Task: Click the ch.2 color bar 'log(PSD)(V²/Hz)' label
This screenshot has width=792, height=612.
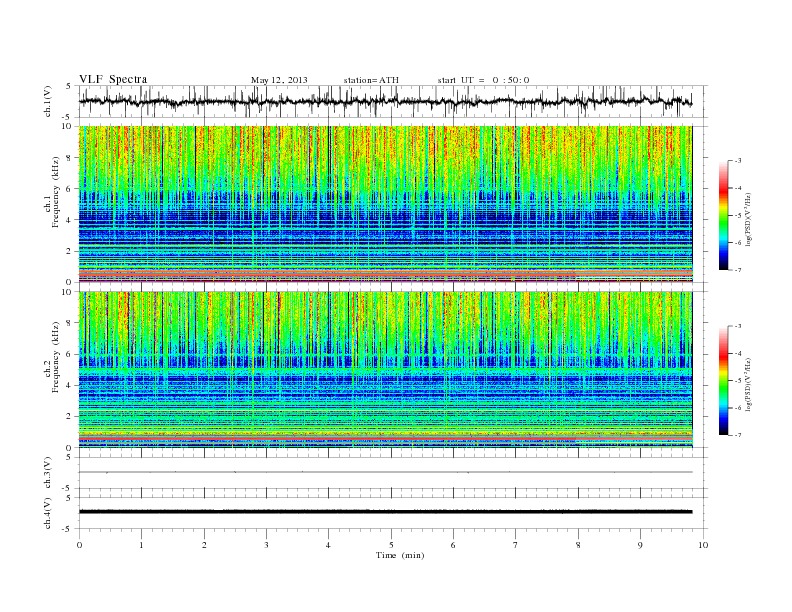Action: click(749, 384)
